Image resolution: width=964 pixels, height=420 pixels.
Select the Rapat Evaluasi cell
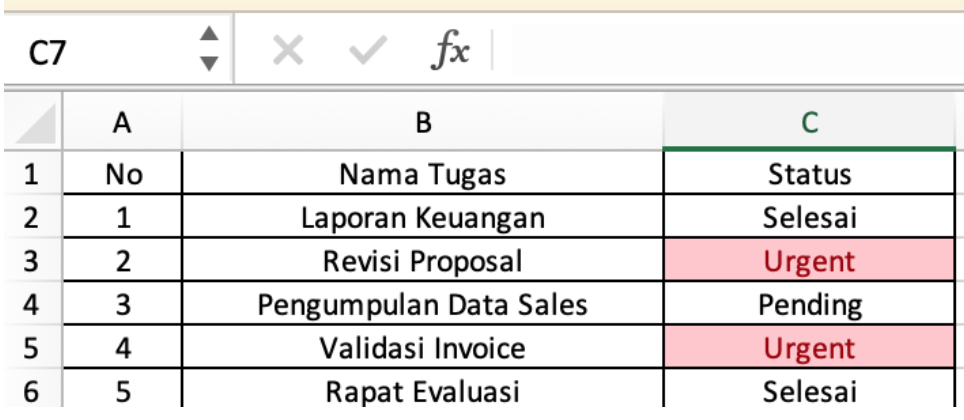(423, 392)
